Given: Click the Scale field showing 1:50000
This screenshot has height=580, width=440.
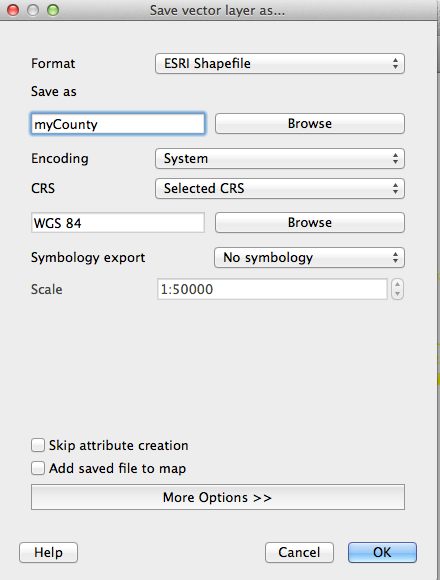Looking at the screenshot, I should [272, 289].
